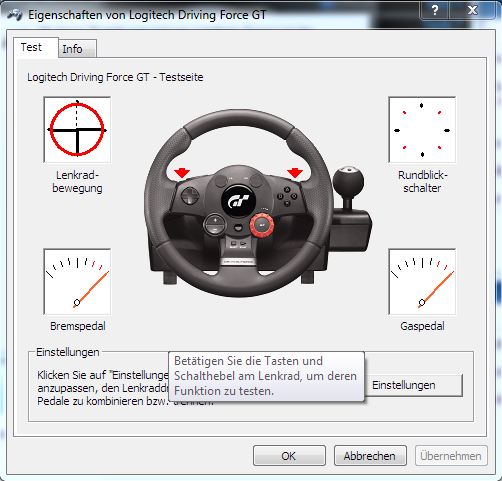Click the Abbrechen button
This screenshot has height=481, width=502.
pos(370,455)
